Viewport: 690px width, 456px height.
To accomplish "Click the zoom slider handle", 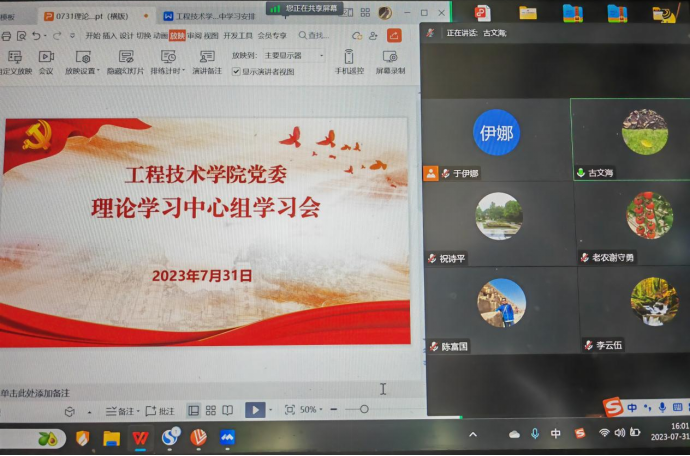I will click(363, 410).
